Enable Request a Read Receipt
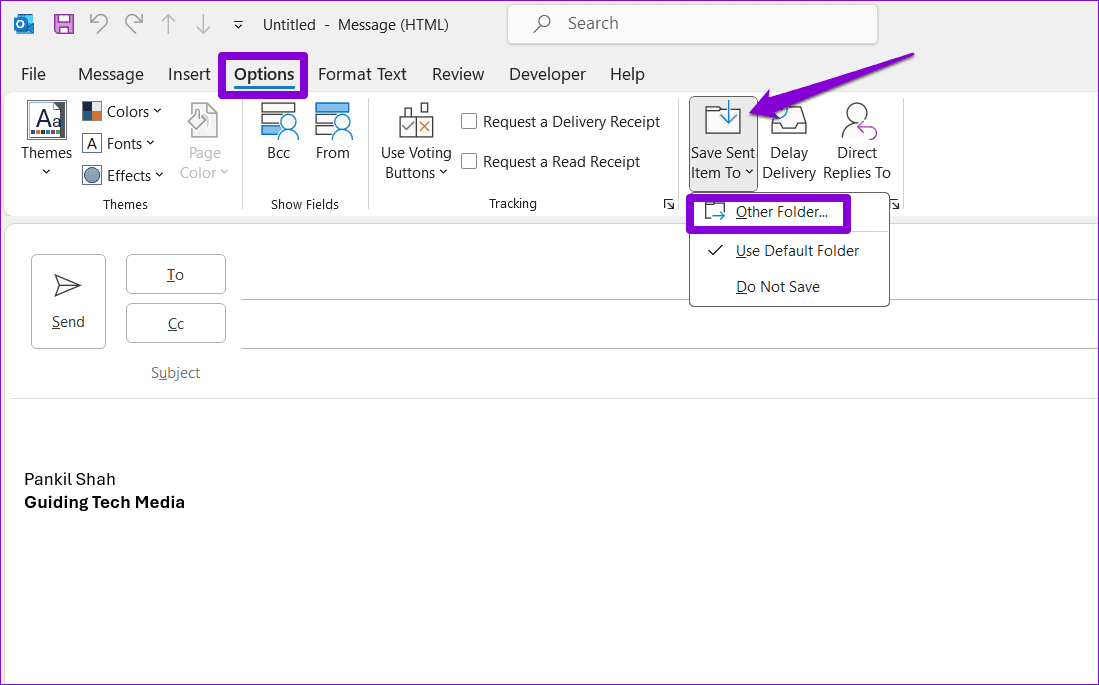1099x685 pixels. [x=469, y=161]
